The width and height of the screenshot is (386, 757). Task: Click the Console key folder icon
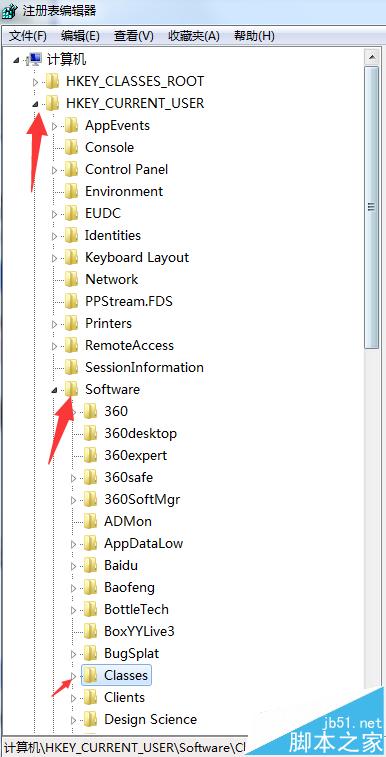(71, 147)
